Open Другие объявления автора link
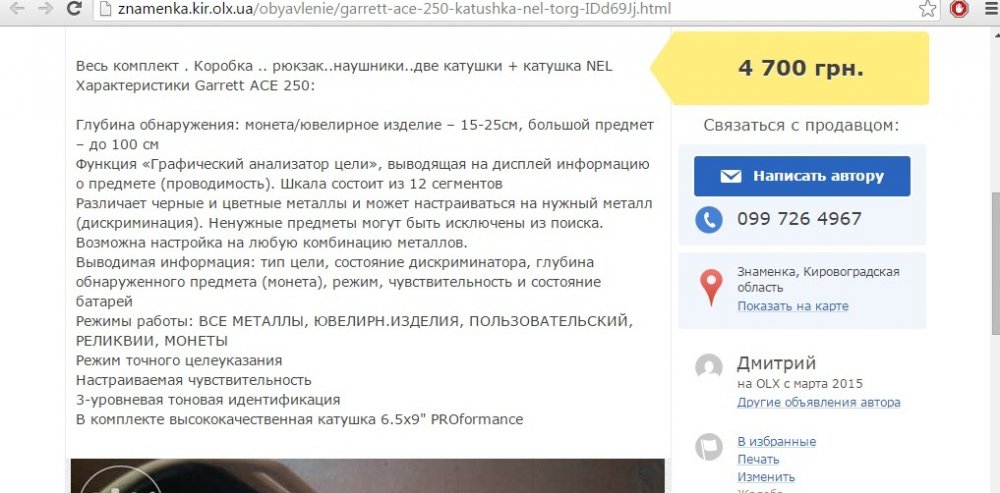 click(x=819, y=402)
